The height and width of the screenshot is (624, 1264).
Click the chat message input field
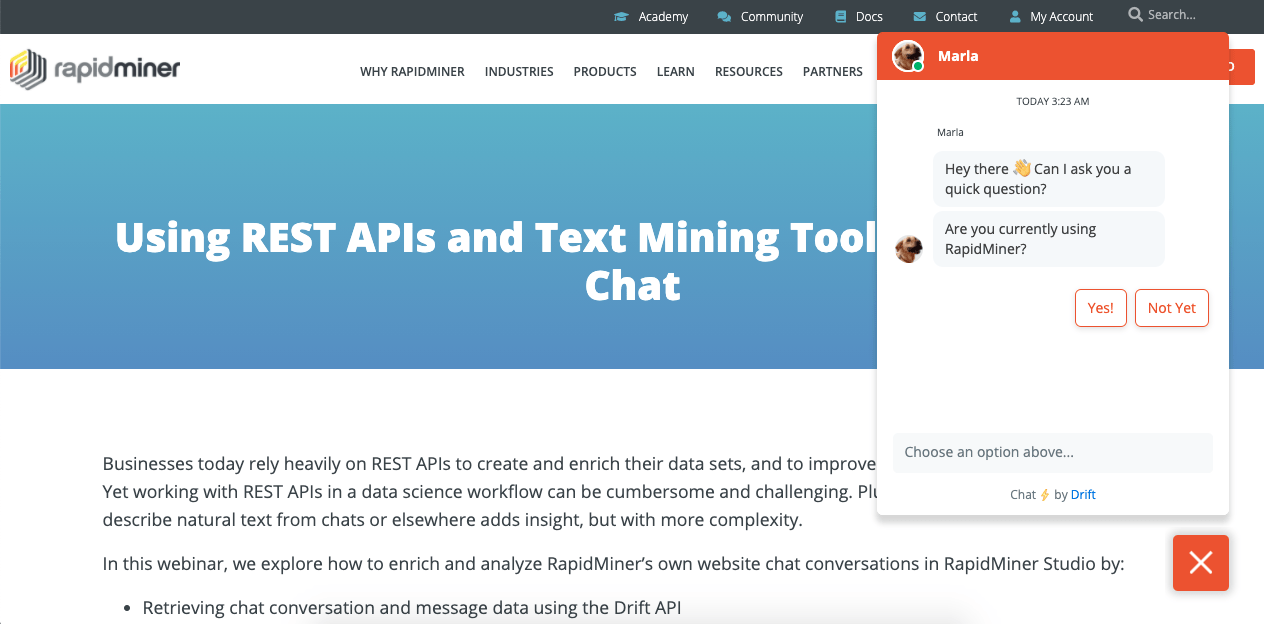[1053, 452]
